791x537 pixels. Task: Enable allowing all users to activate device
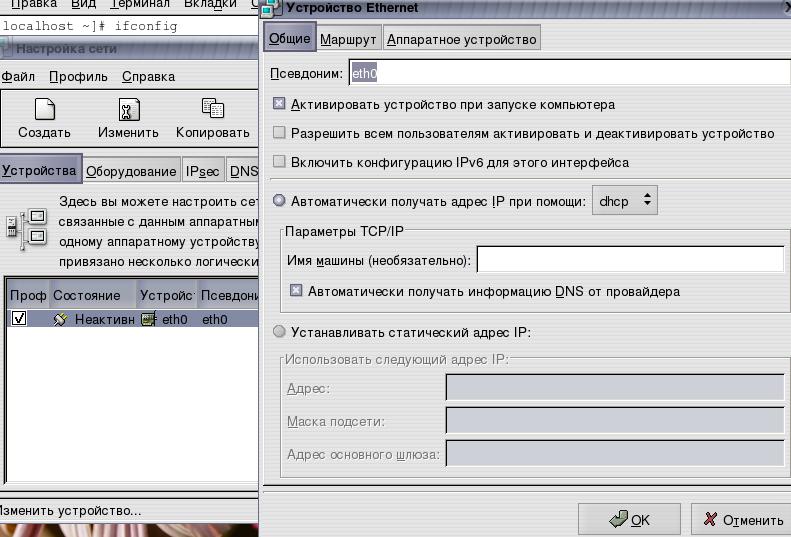point(279,133)
